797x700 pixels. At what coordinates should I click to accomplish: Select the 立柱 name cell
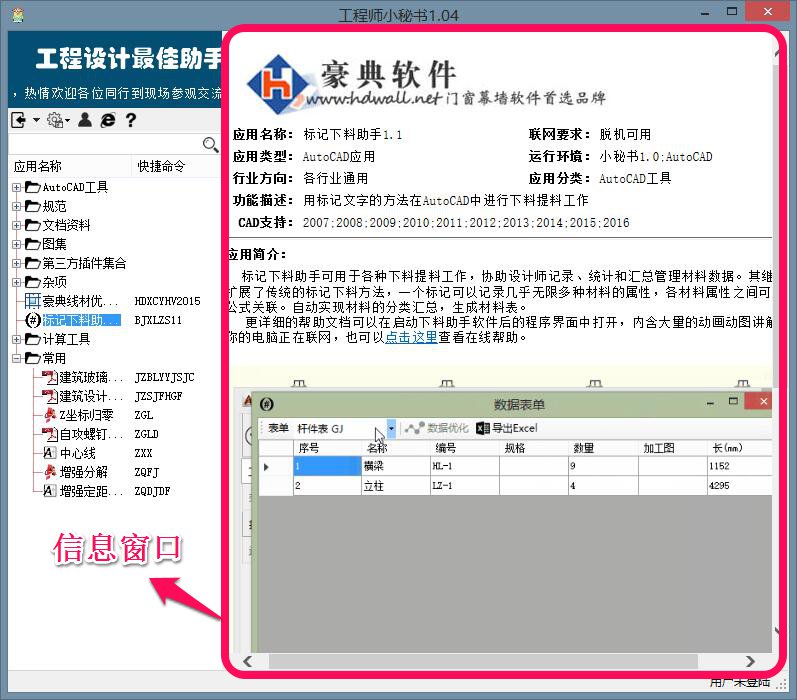396,485
